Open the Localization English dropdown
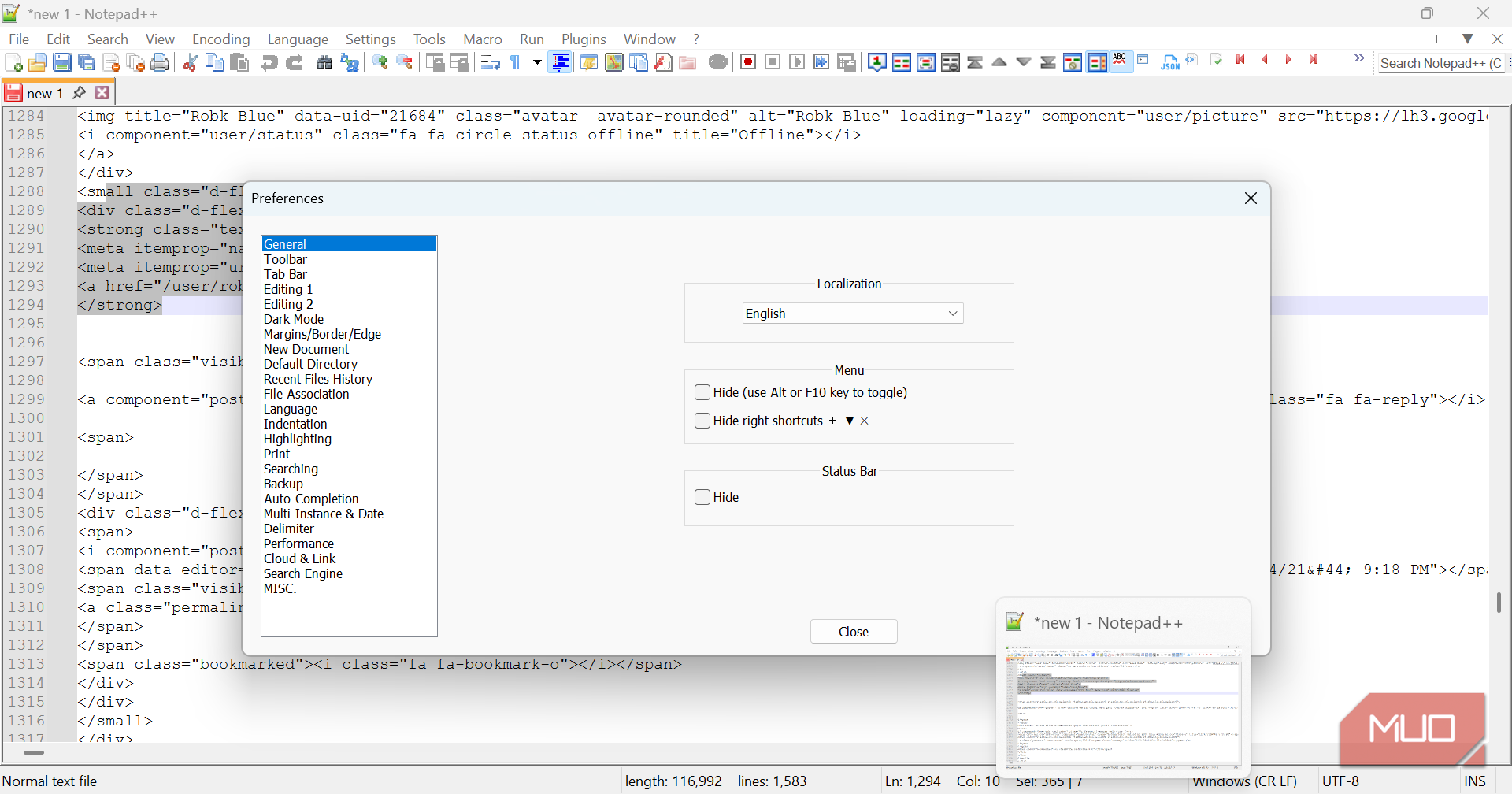1512x794 pixels. tap(853, 314)
